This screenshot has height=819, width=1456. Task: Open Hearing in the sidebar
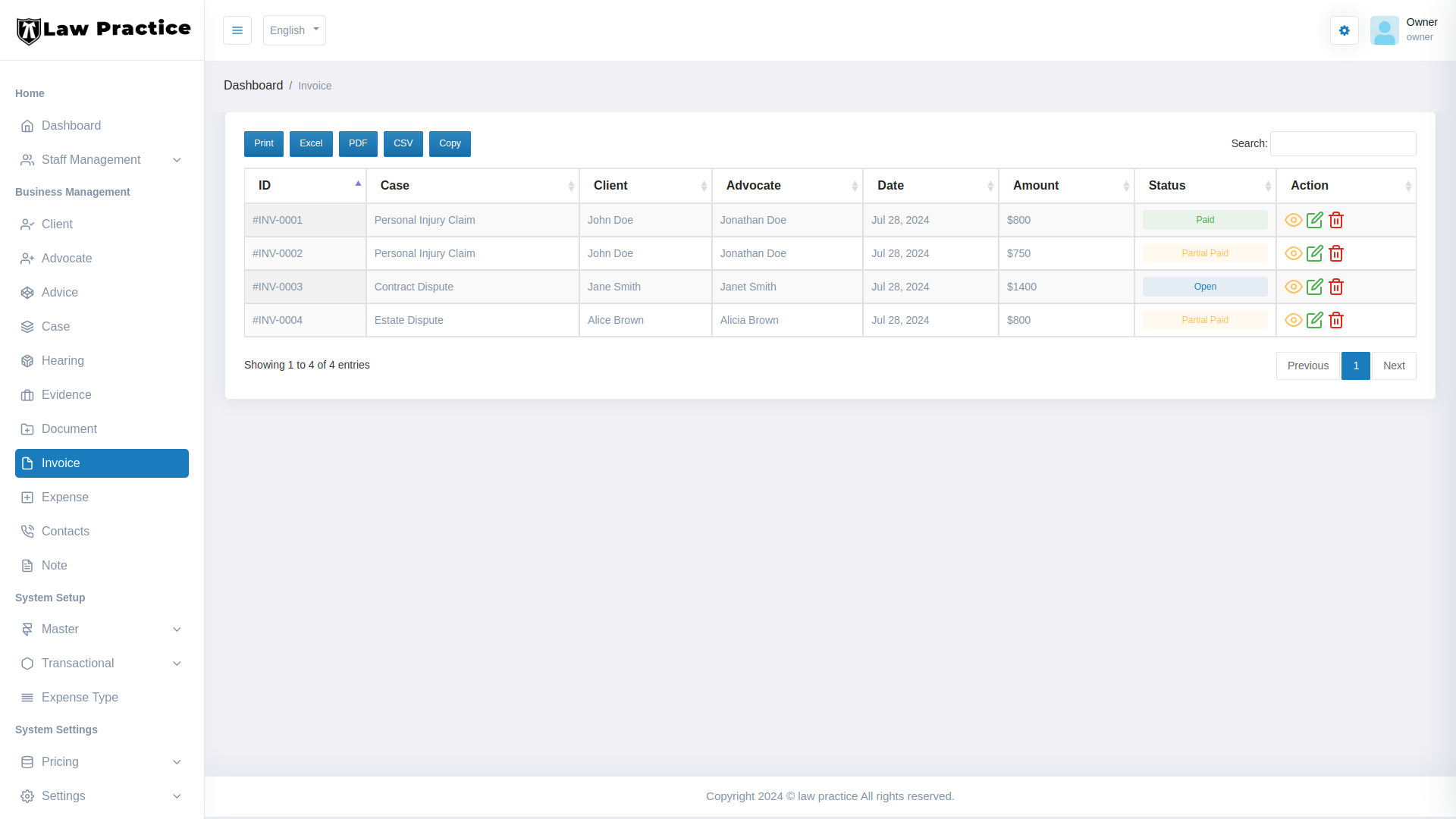(x=63, y=361)
